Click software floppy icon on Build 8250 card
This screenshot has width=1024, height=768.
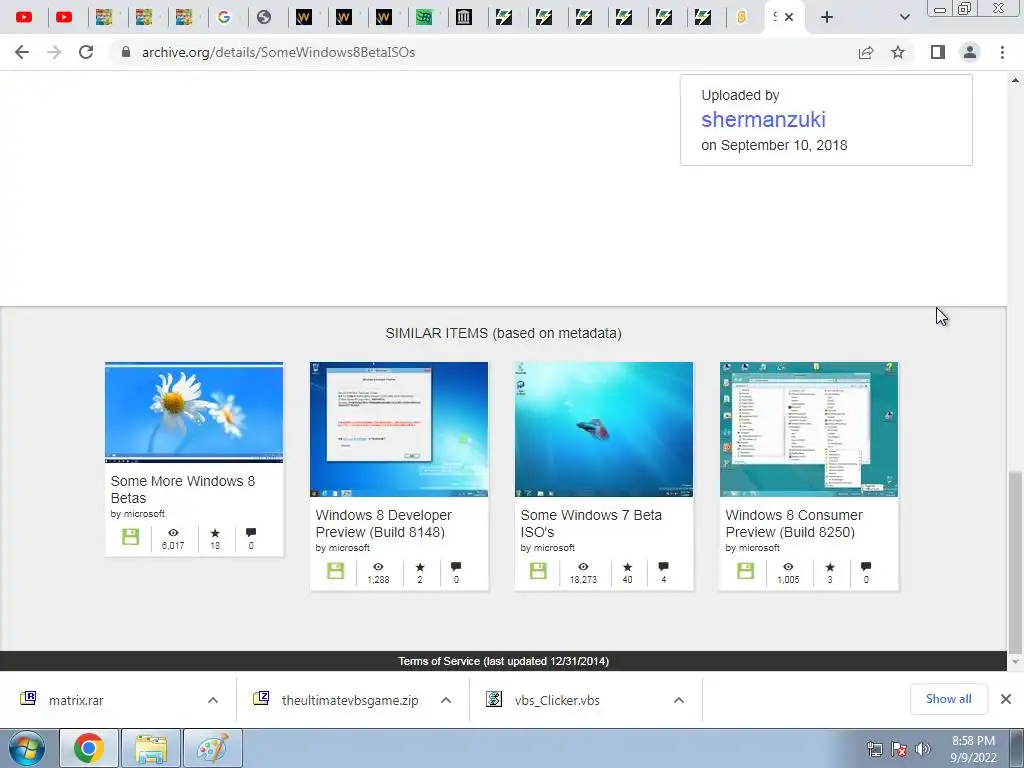click(745, 571)
